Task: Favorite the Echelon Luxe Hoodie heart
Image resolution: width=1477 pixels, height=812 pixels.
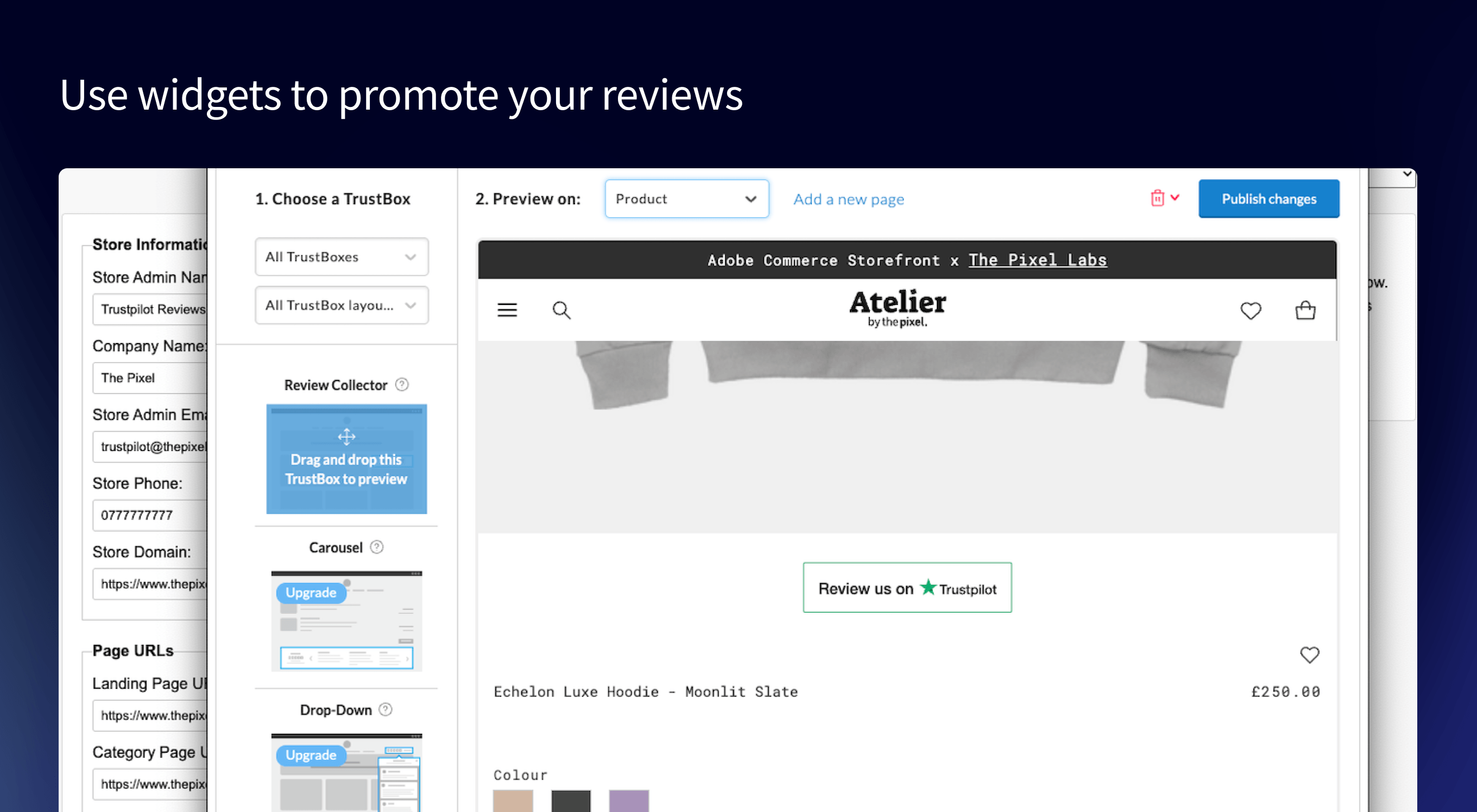Action: (x=1310, y=655)
